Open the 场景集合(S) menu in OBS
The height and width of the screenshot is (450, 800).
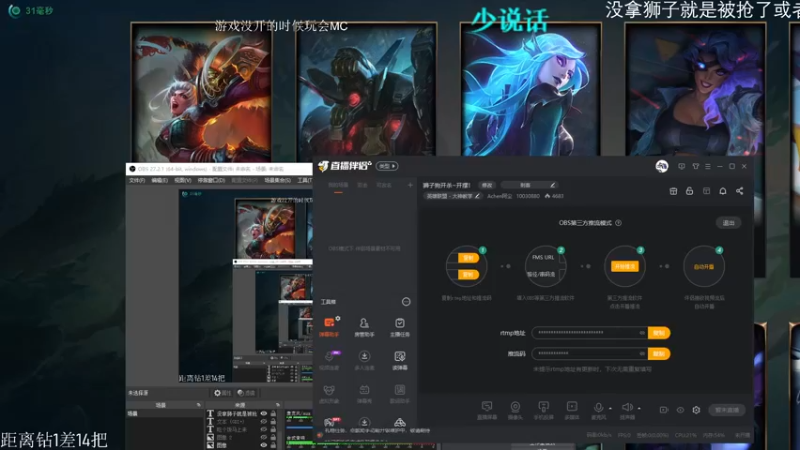278,180
